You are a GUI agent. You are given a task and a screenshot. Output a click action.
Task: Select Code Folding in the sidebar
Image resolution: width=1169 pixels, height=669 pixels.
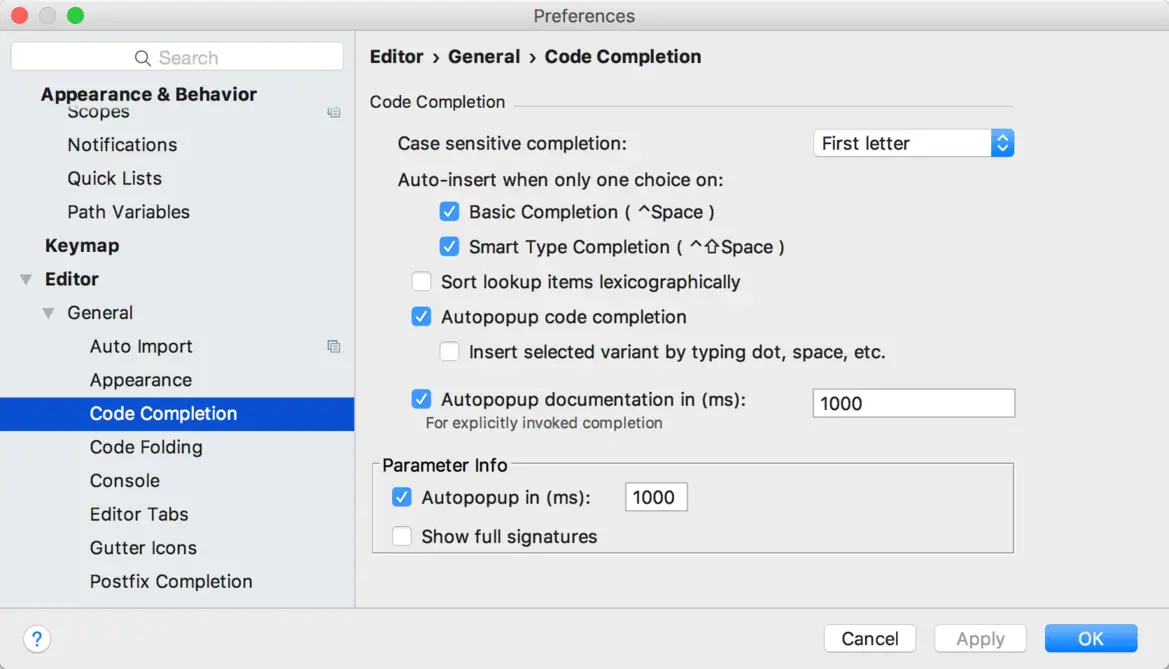146,447
